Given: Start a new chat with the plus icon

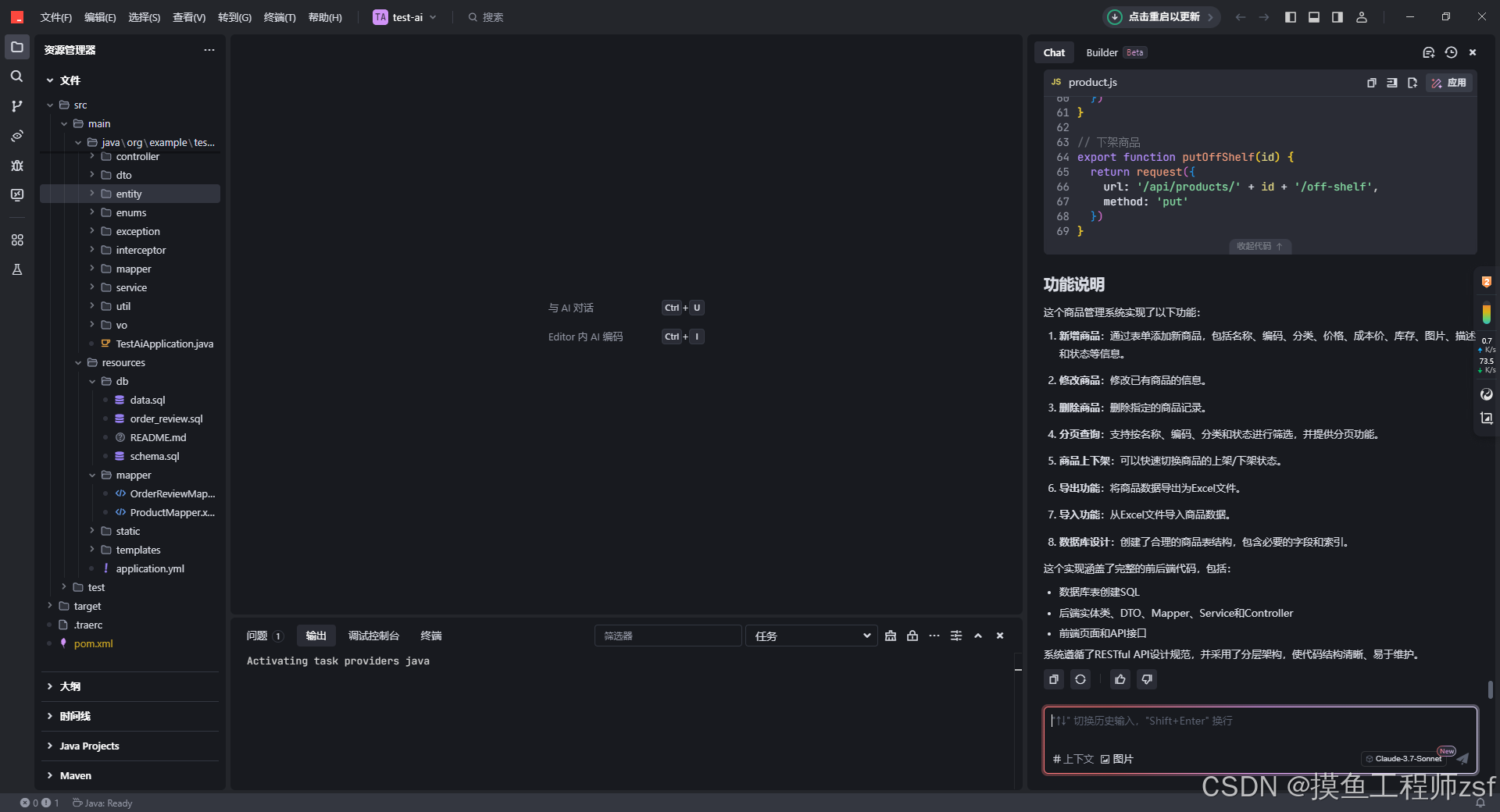Looking at the screenshot, I should [1429, 52].
